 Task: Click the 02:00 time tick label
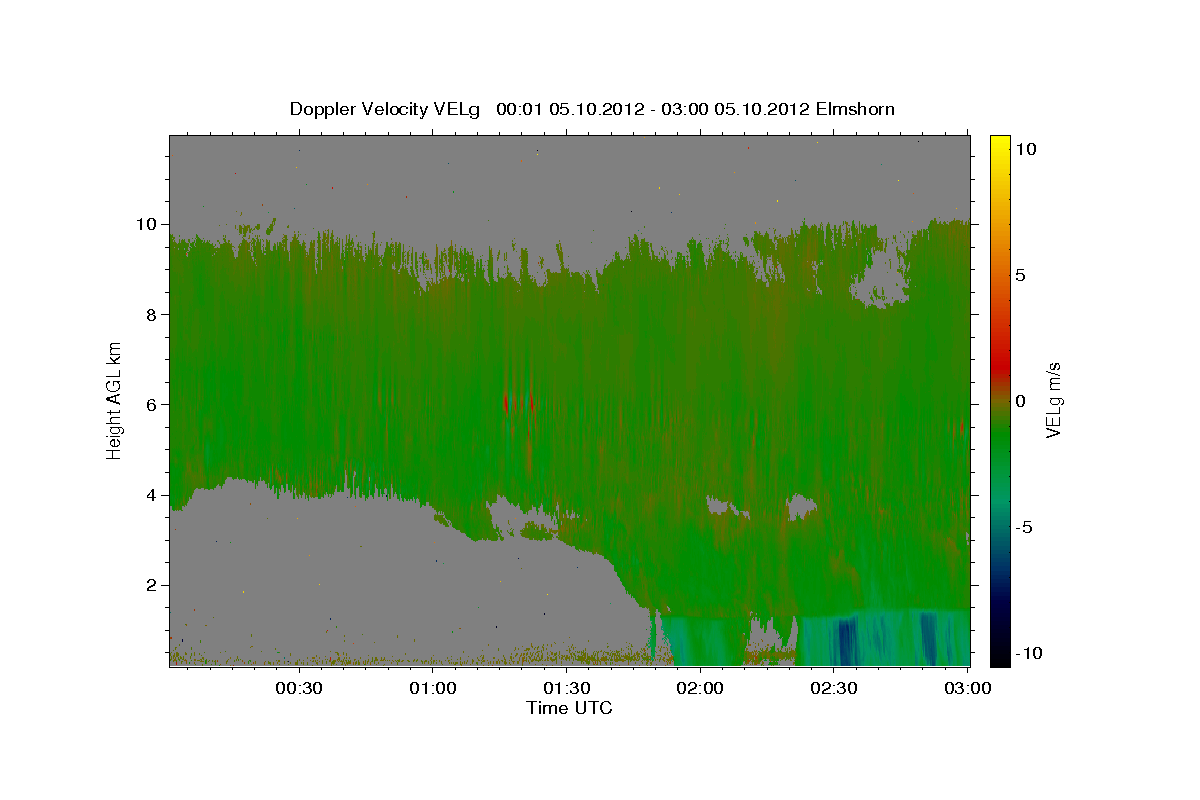click(x=700, y=688)
